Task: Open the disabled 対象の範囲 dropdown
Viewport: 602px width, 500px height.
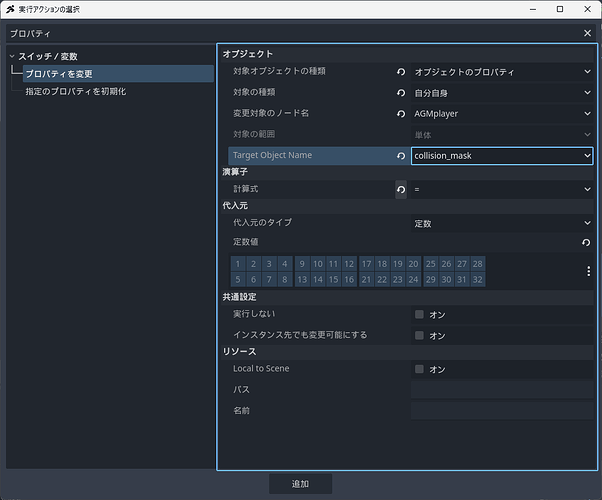Action: 502,135
